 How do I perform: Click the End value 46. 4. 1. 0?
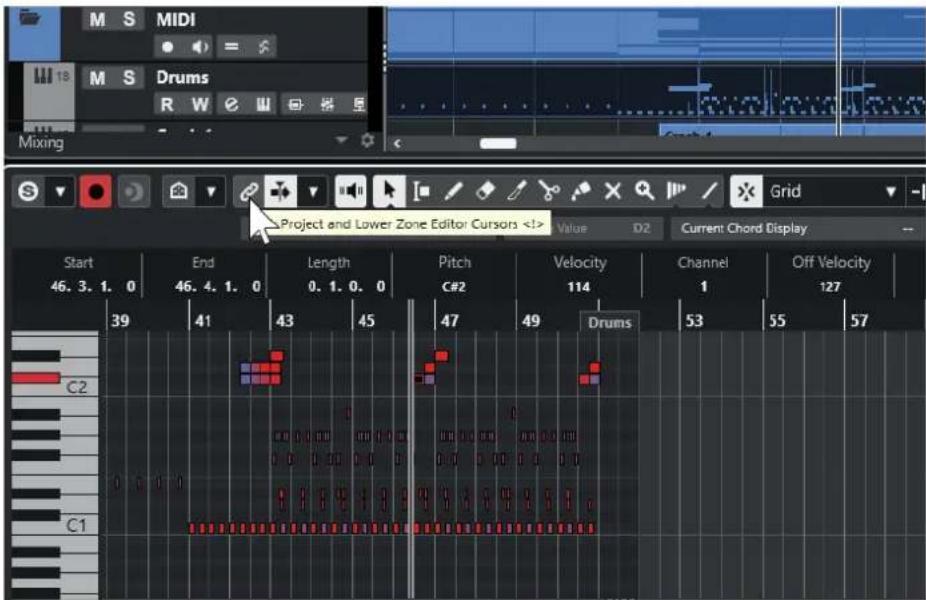217,286
